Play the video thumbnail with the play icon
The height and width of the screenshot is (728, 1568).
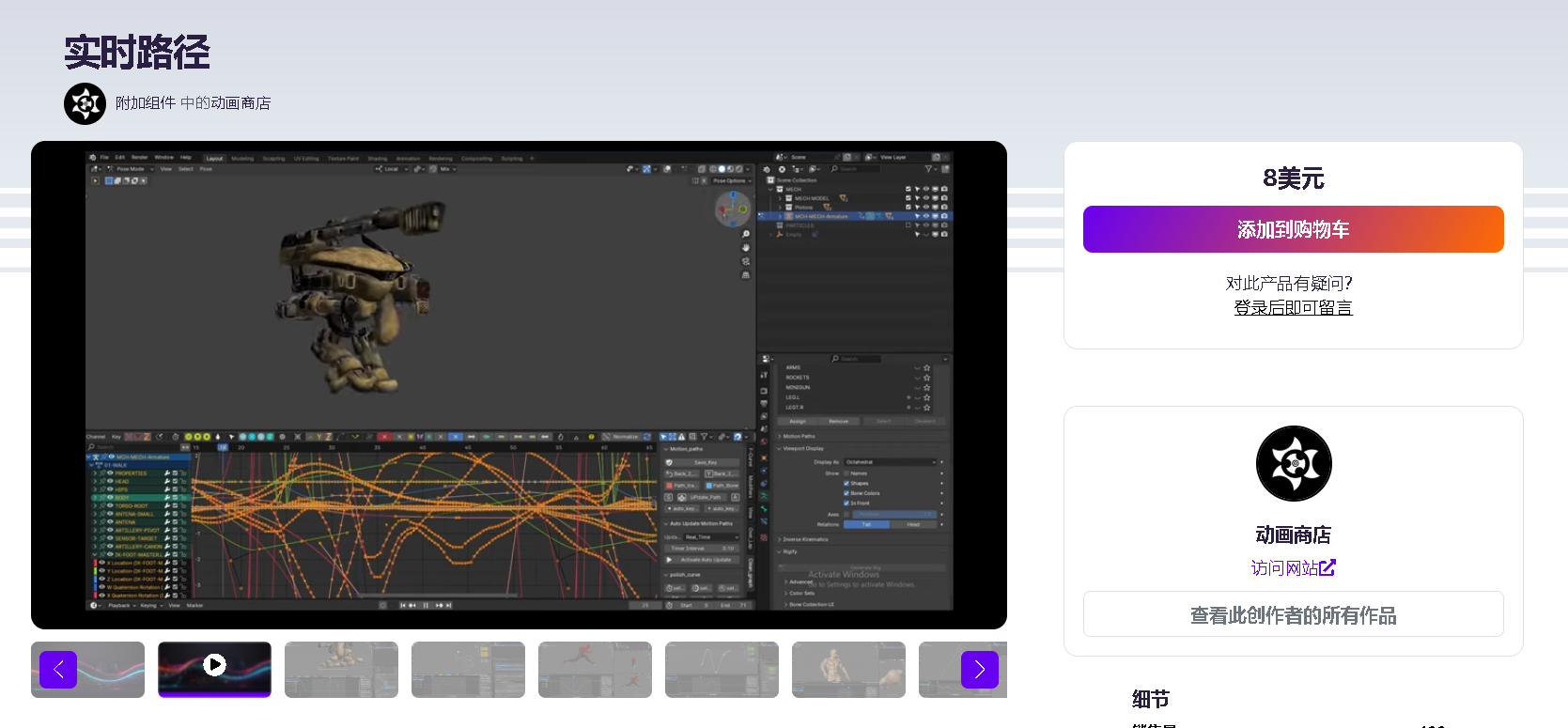[x=214, y=669]
